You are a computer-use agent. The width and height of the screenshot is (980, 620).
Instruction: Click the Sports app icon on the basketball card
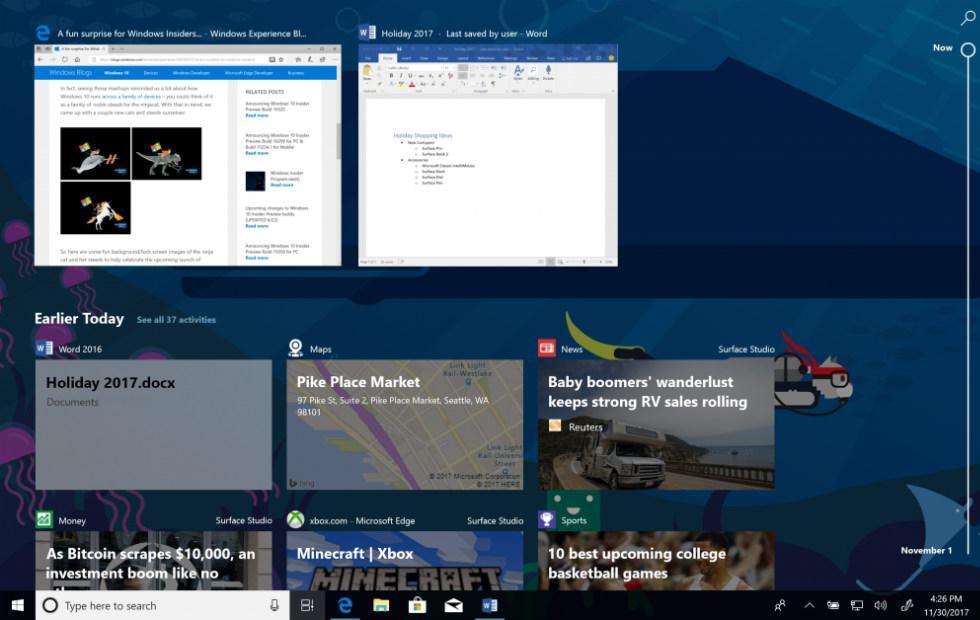[x=546, y=520]
